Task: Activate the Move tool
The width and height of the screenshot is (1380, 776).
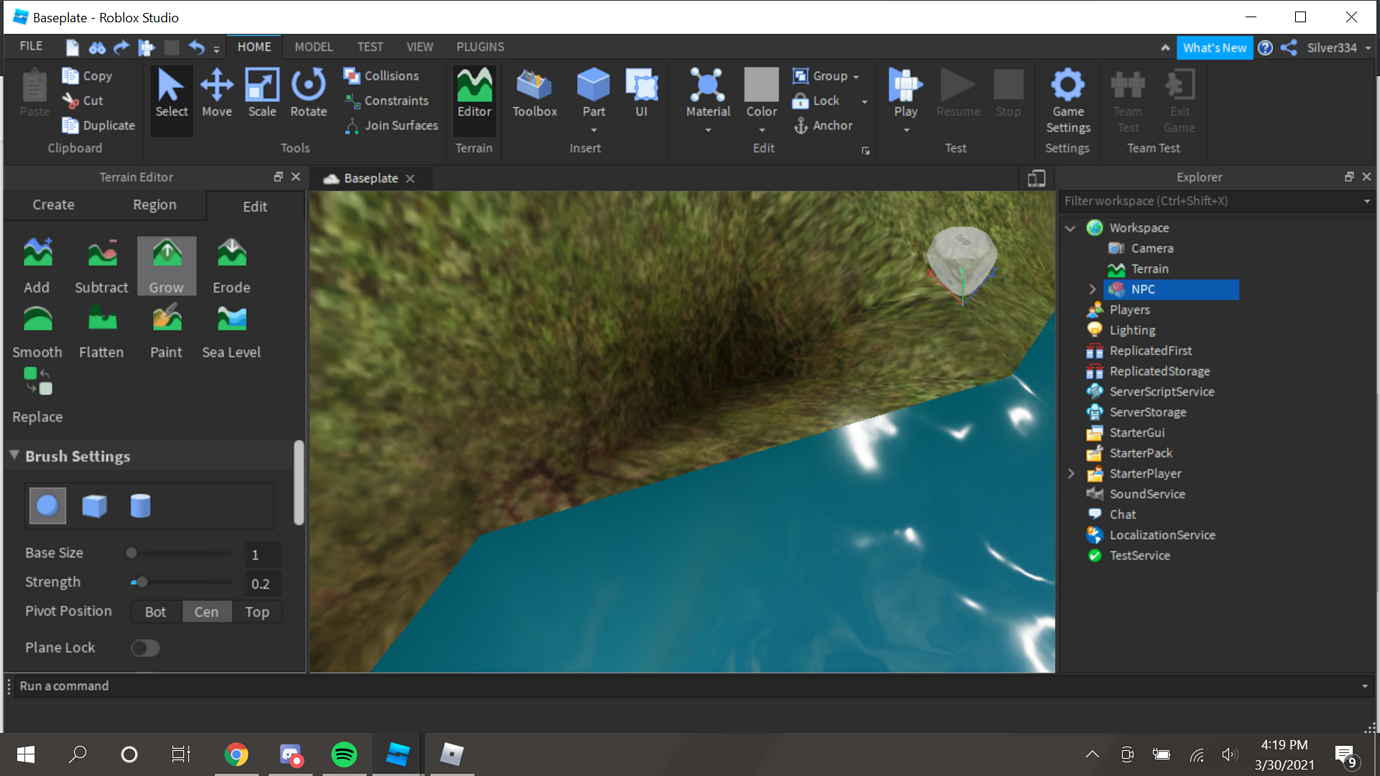Action: click(217, 94)
